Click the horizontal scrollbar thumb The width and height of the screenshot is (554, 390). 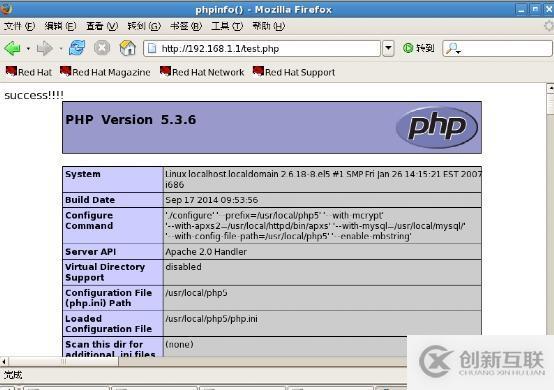64,361
